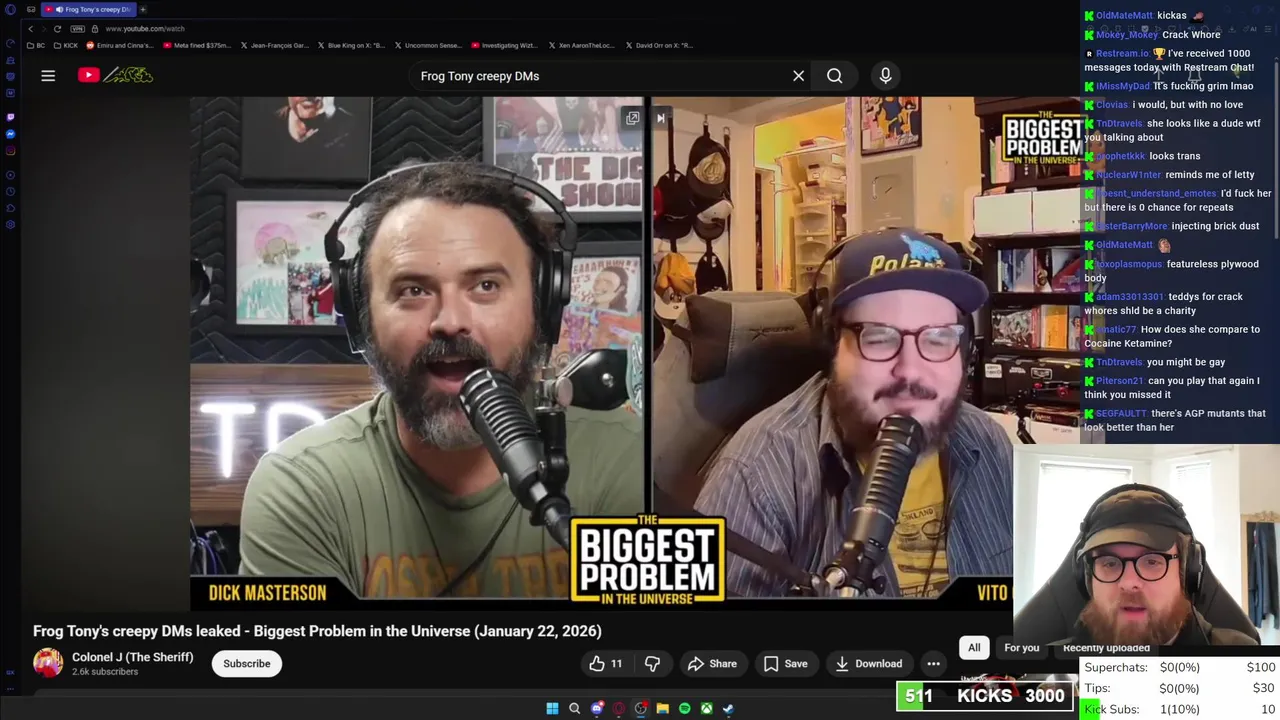Click TnDtravels 'you might be gay' message
The image size is (1280, 720).
pos(1154,362)
